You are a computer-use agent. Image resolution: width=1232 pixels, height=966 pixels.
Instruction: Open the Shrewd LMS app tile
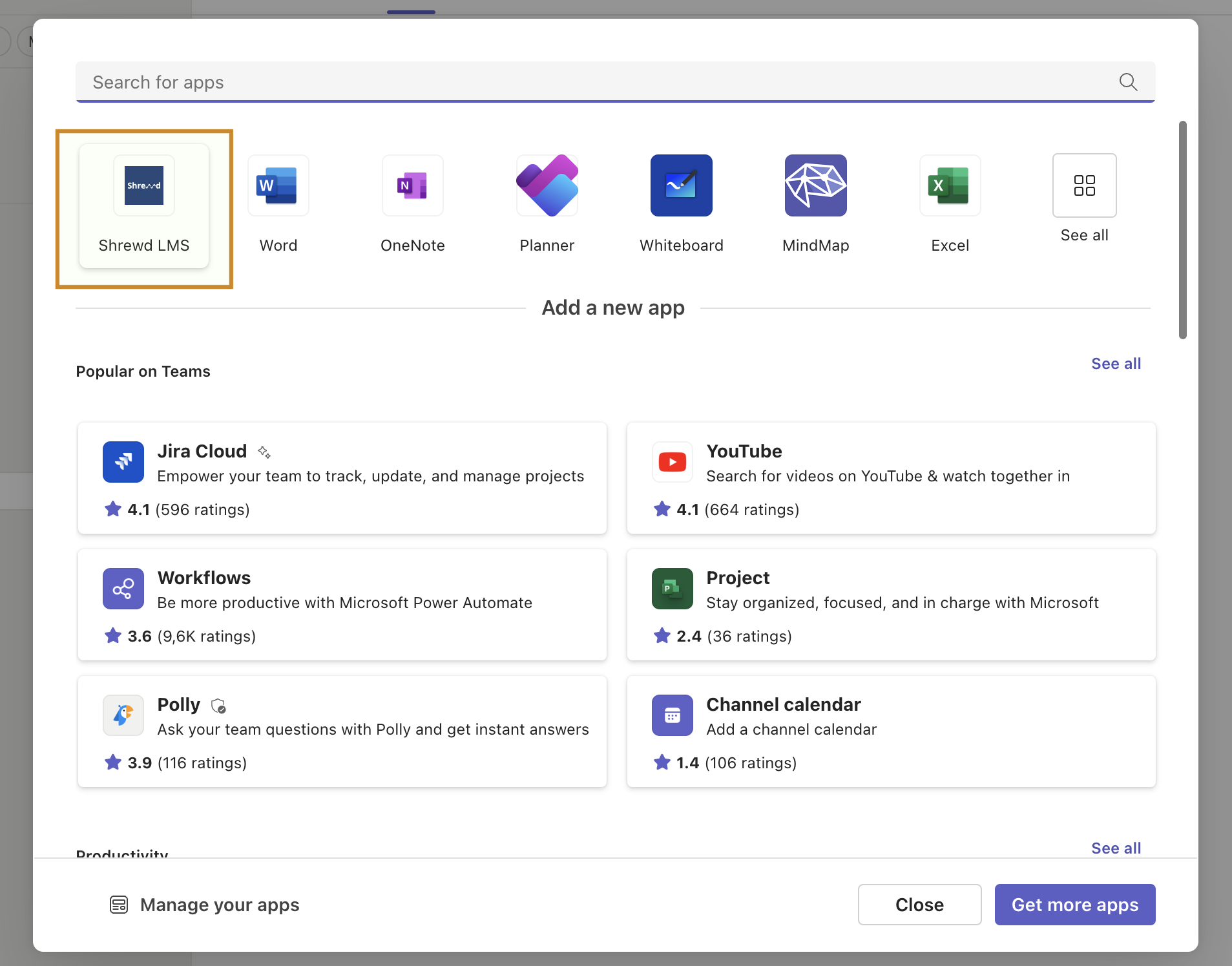[x=144, y=205]
